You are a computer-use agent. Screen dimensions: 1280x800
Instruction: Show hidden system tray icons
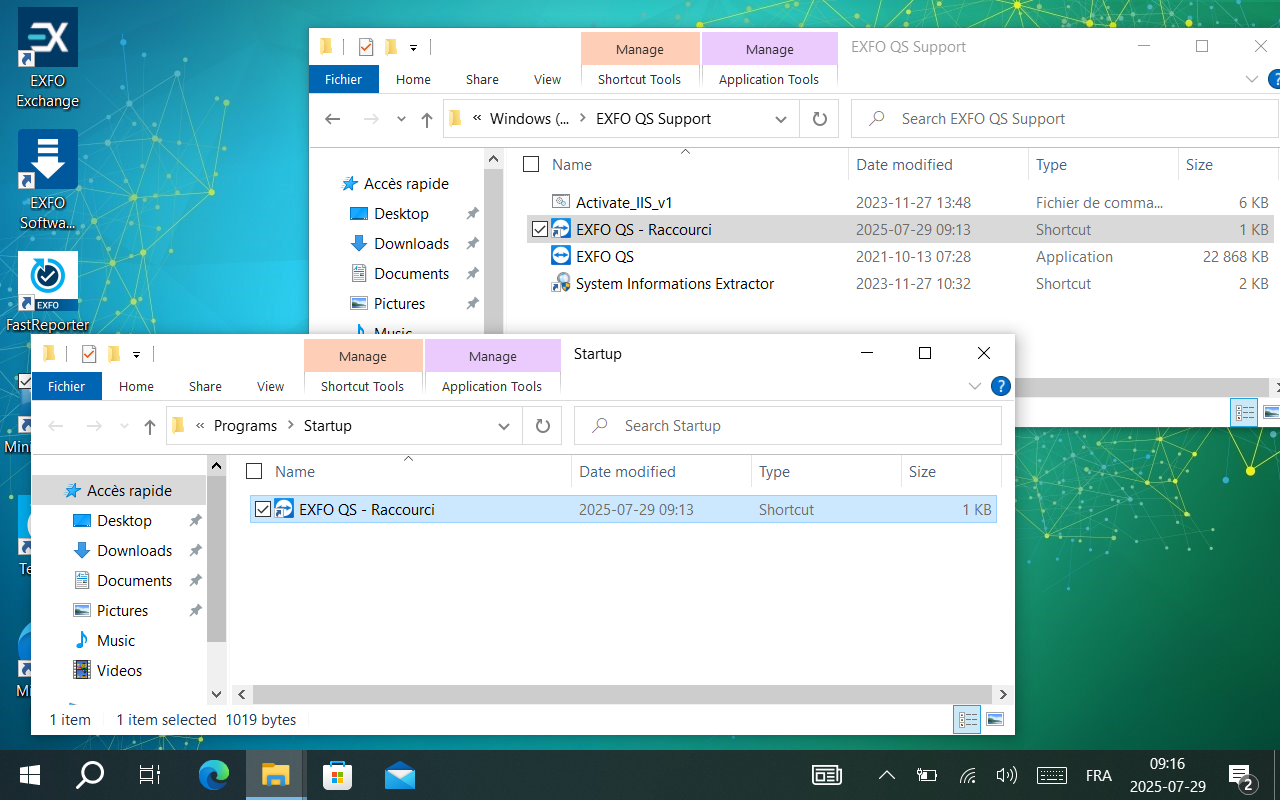pyautogui.click(x=887, y=775)
